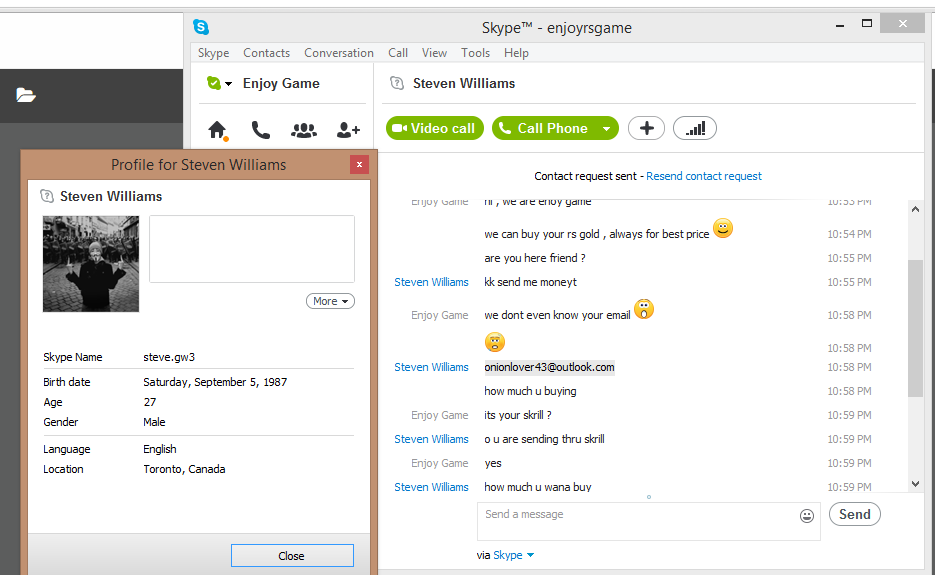Click Steven Williams name beside 'how much u wana buy'
Screen dimensions: 935x575
[x=431, y=487]
